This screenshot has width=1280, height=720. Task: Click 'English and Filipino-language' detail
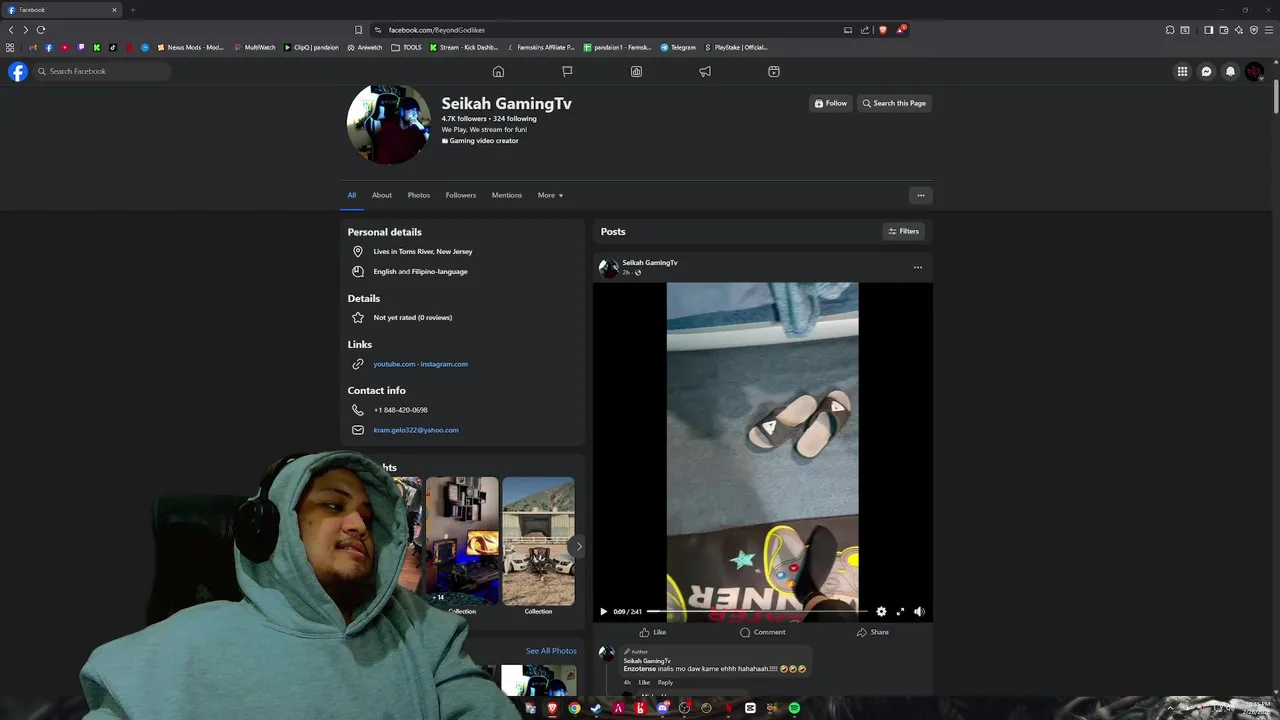tap(420, 271)
